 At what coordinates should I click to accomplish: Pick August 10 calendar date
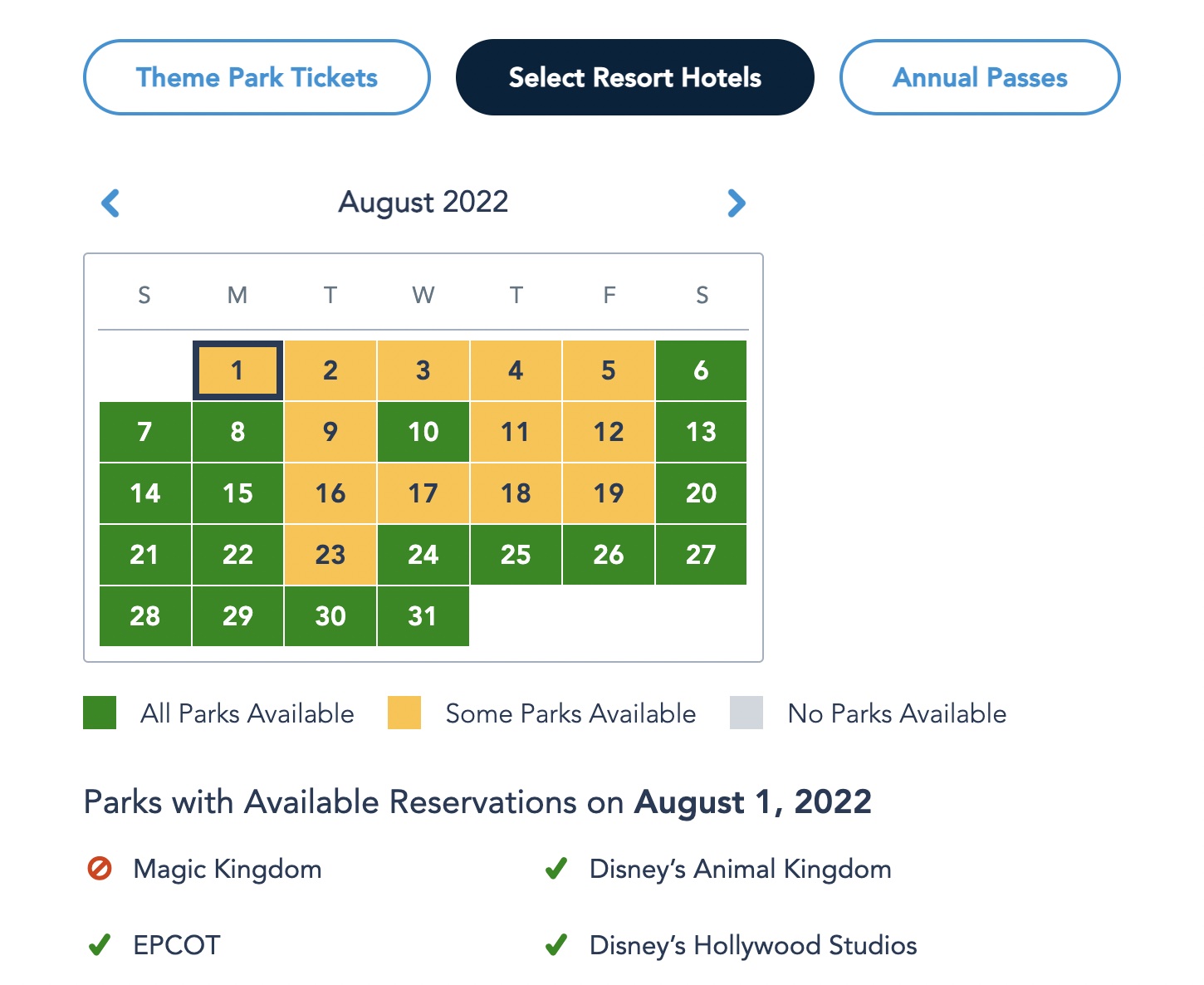coord(423,432)
